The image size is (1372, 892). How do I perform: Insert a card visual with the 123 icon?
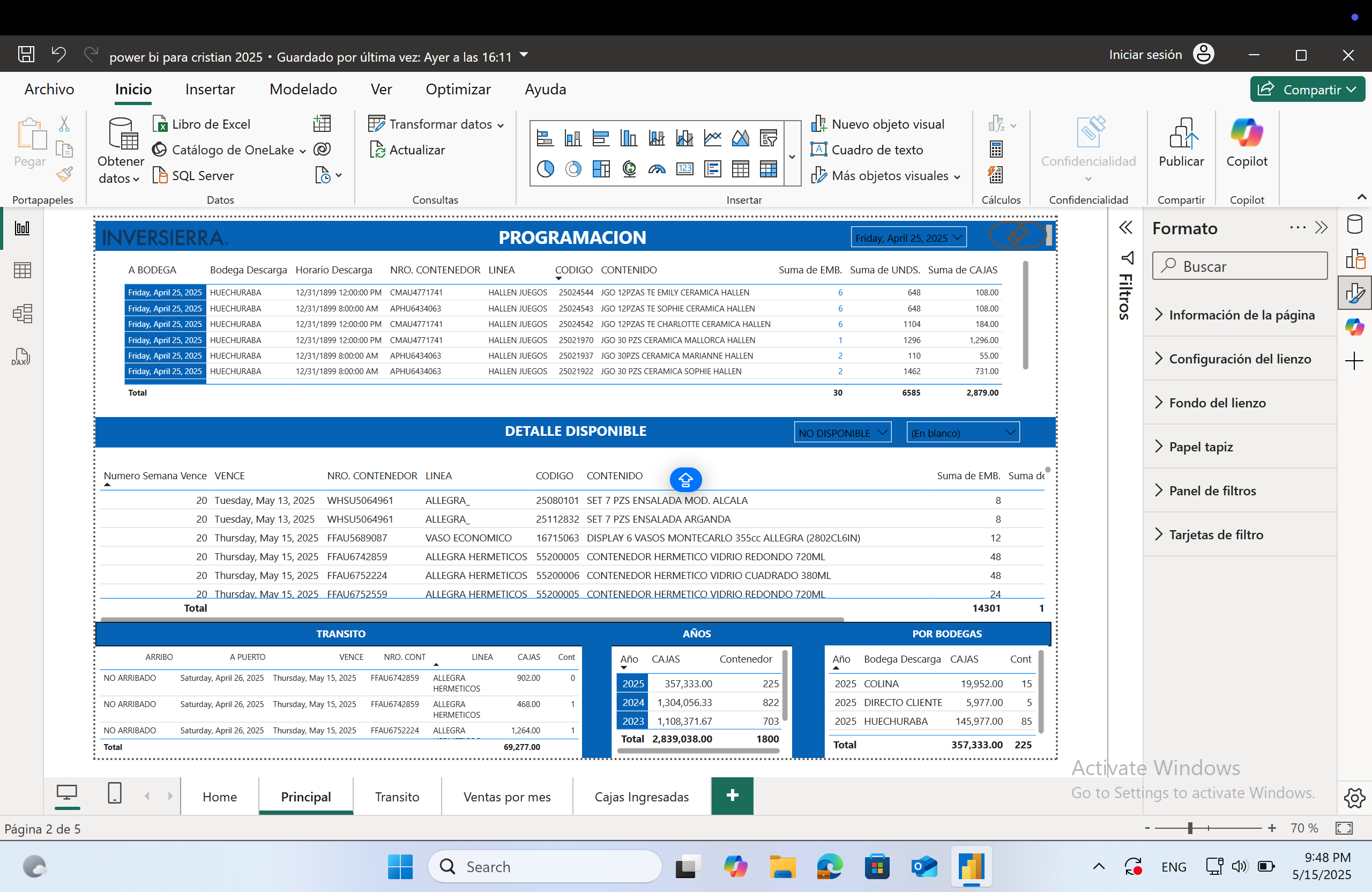[x=684, y=169]
